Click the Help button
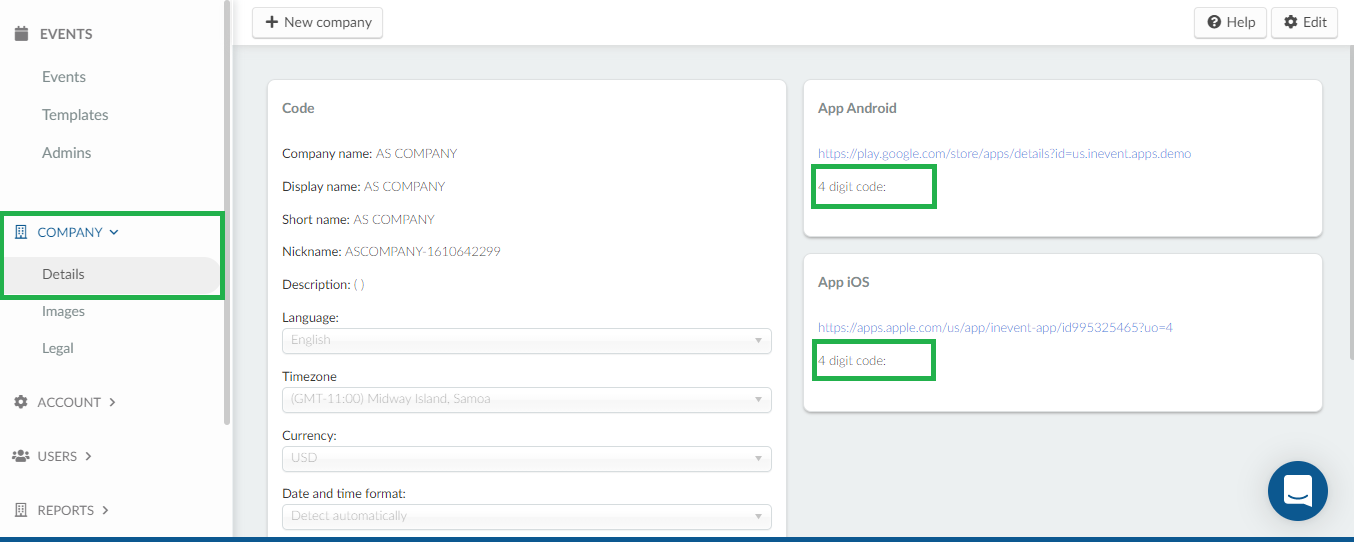 (1231, 22)
